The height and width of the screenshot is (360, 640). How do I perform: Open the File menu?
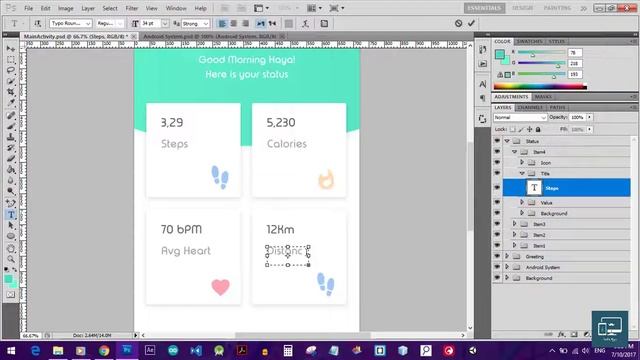tap(29, 8)
